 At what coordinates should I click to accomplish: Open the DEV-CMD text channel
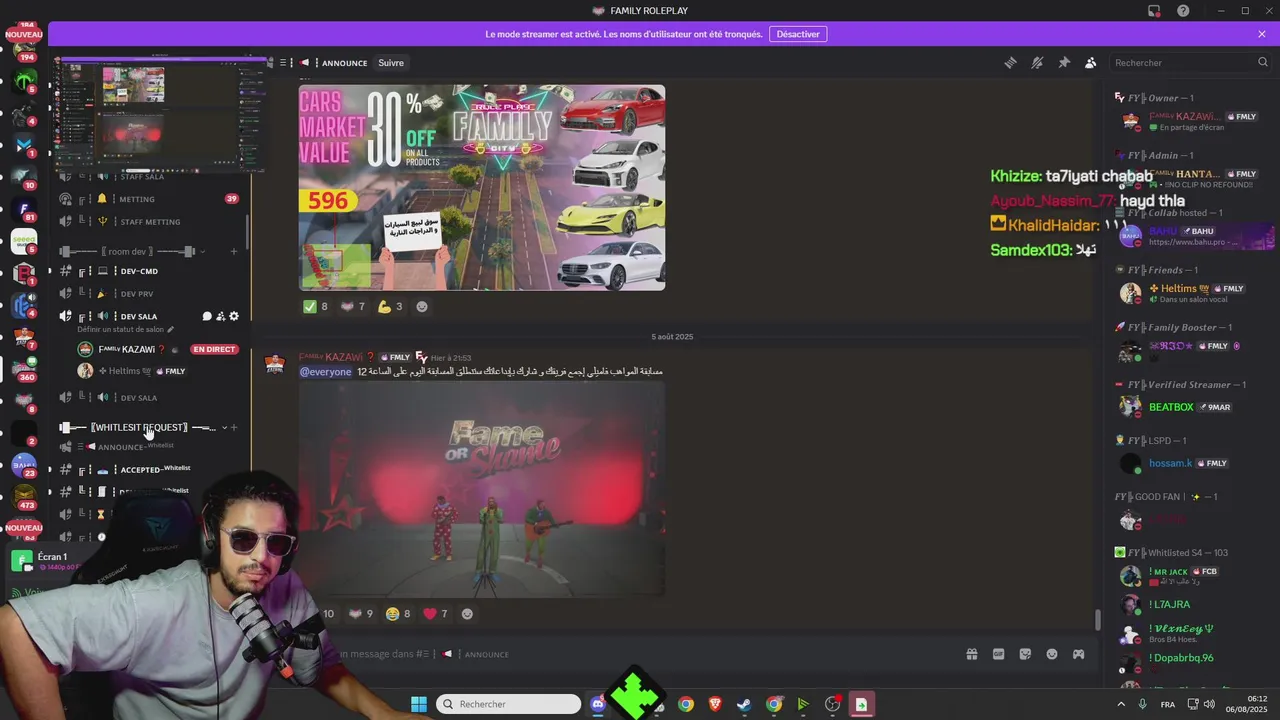(150, 271)
